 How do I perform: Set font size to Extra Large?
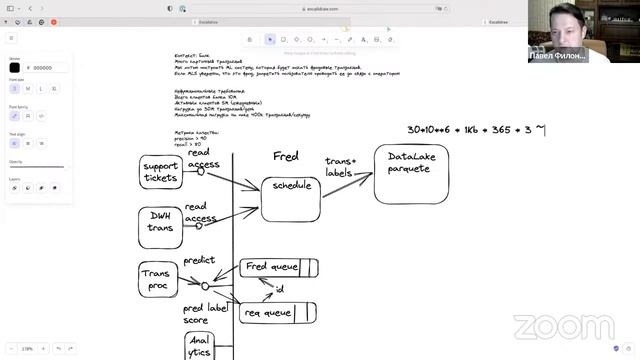click(x=54, y=89)
